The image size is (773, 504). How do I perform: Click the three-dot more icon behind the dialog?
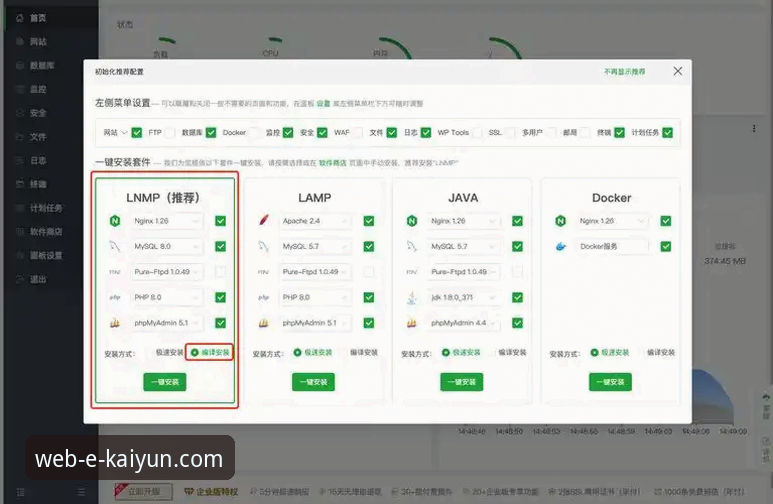[754, 128]
